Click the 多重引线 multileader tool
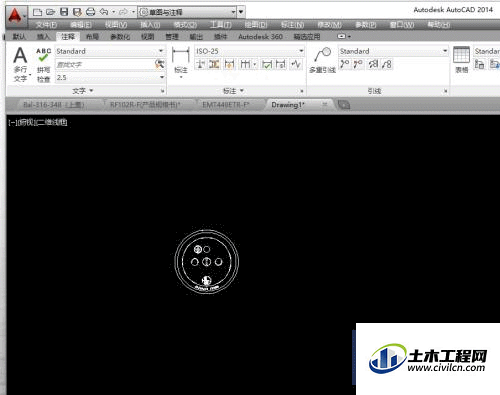The width and height of the screenshot is (500, 395). [322, 60]
